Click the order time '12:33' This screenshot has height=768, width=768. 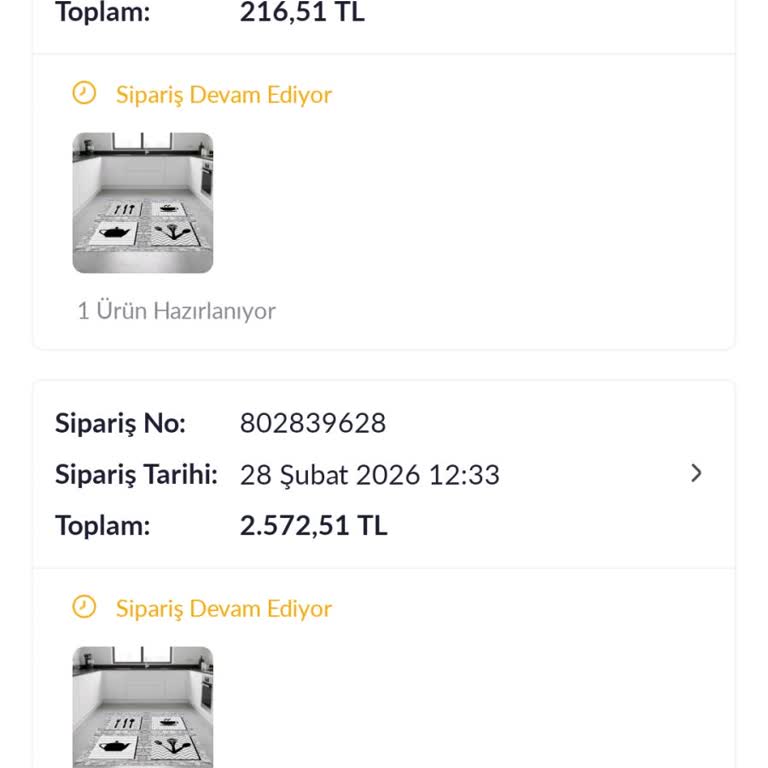pyautogui.click(x=464, y=475)
